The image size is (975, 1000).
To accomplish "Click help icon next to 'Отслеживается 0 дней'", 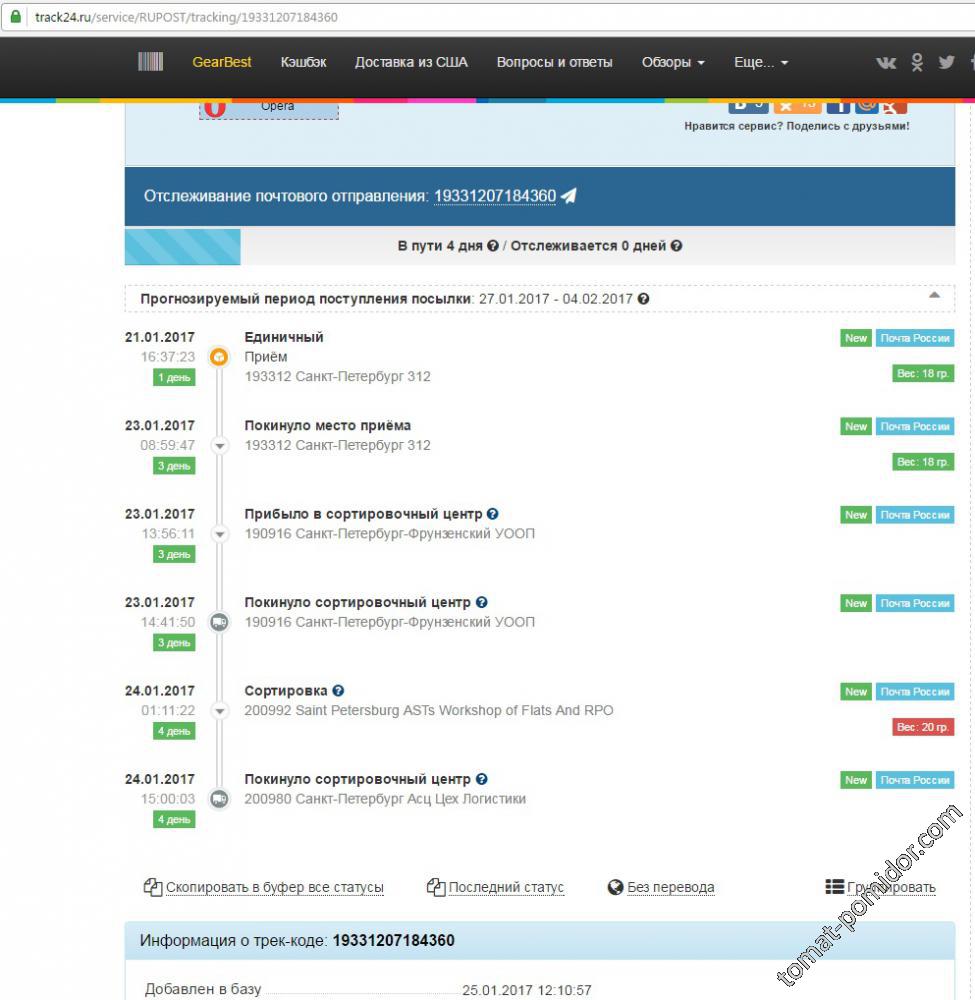I will [x=677, y=246].
